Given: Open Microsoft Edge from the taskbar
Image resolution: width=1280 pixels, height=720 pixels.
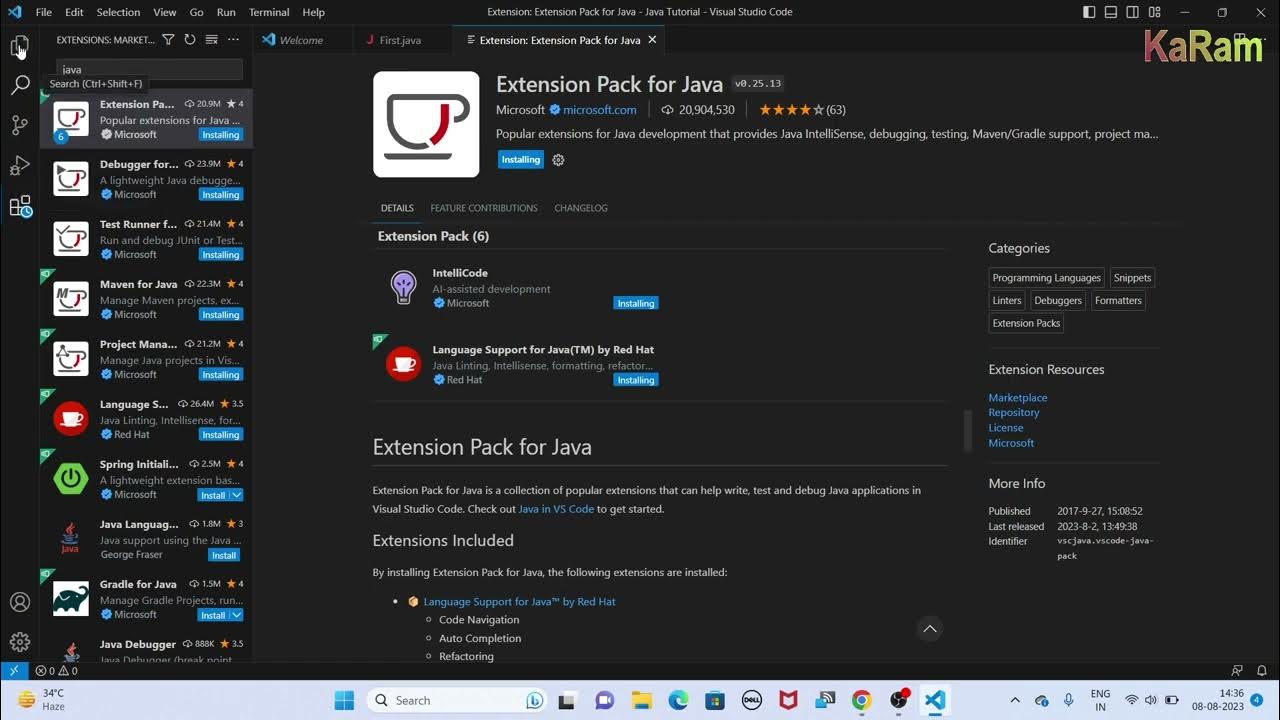Looking at the screenshot, I should click(x=678, y=700).
